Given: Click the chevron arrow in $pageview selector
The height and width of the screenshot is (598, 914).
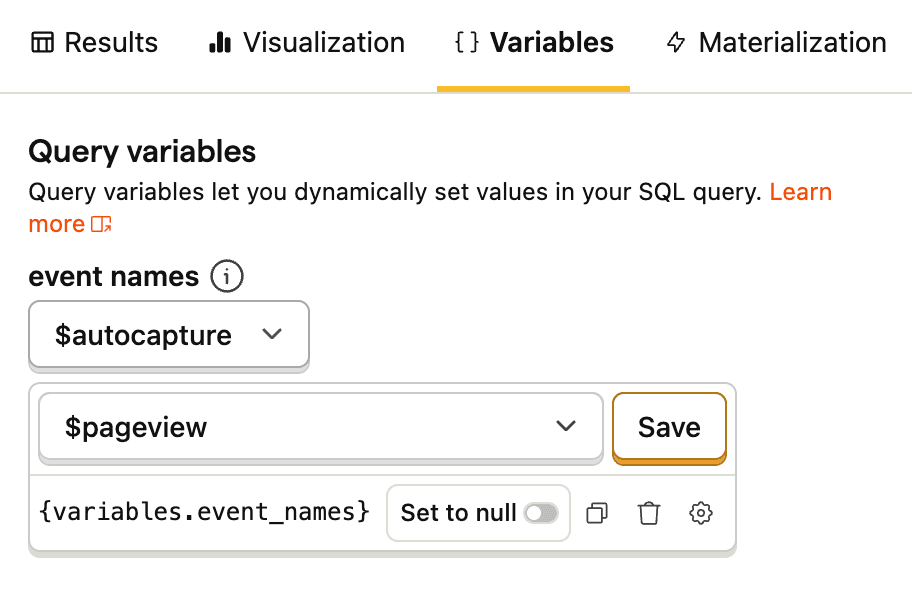Looking at the screenshot, I should (566, 427).
